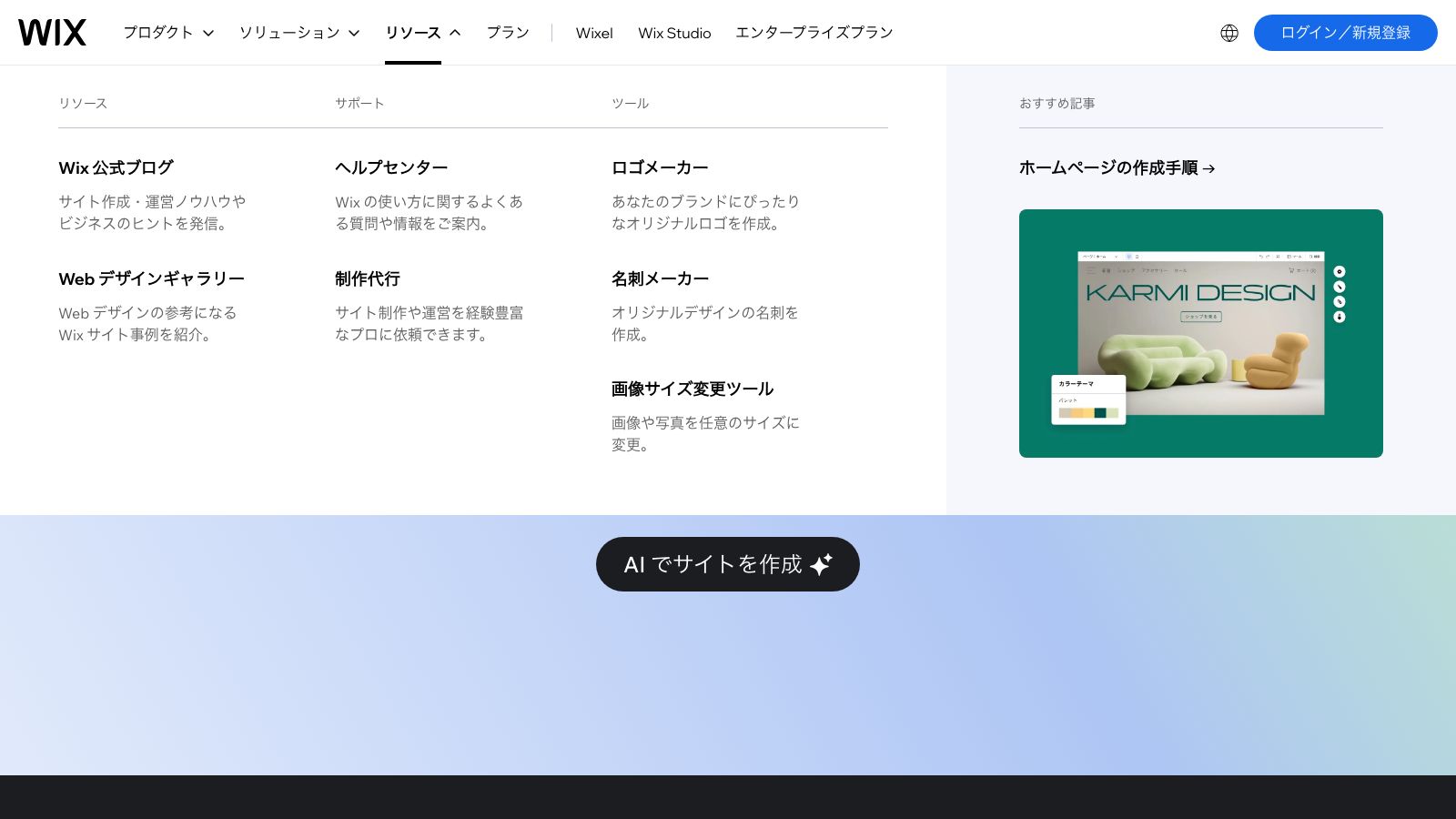Image resolution: width=1456 pixels, height=819 pixels.
Task: Click the おすすめ記事 heading
Action: coord(1057,103)
